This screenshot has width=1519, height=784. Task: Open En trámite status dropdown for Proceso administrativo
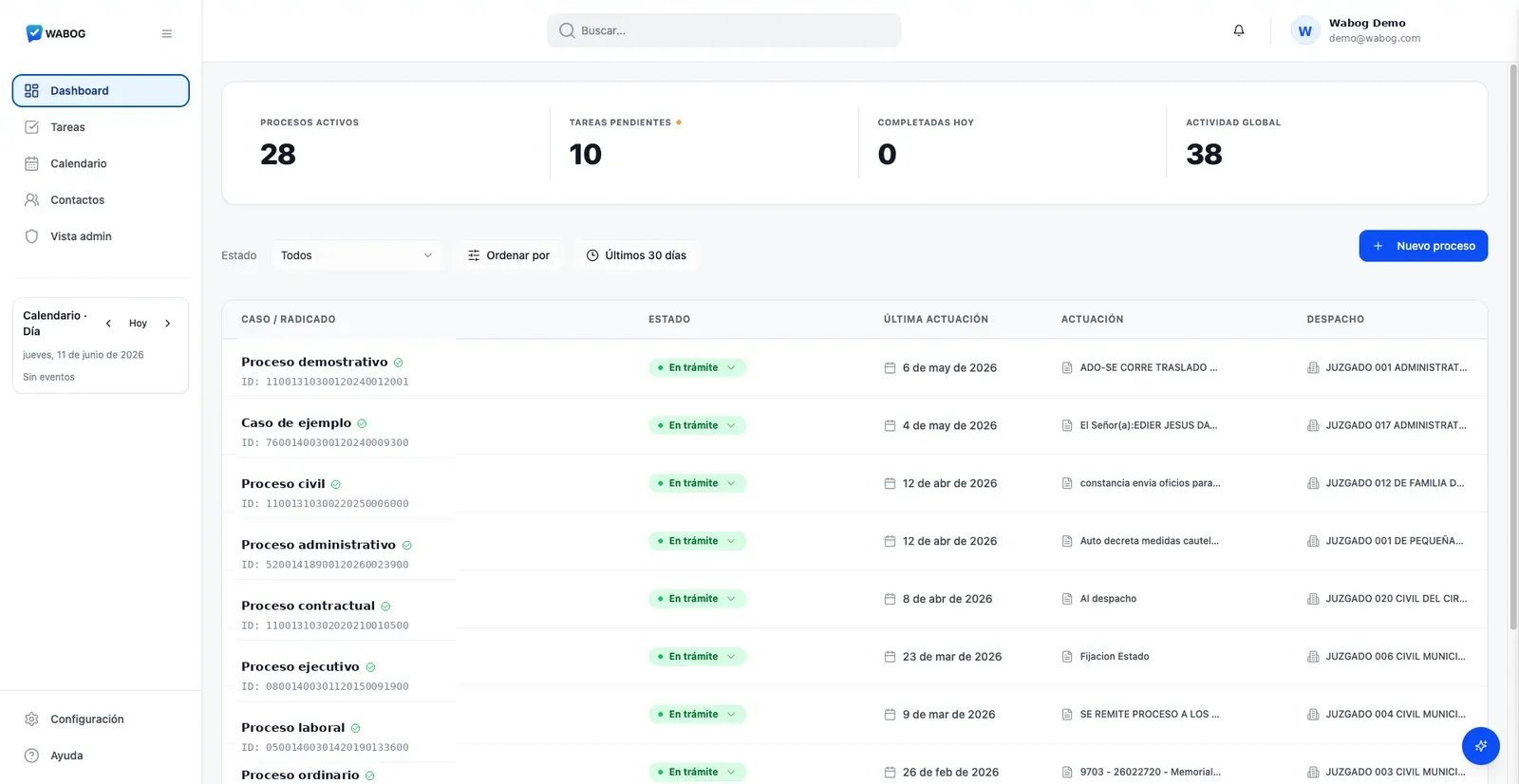[x=698, y=541]
